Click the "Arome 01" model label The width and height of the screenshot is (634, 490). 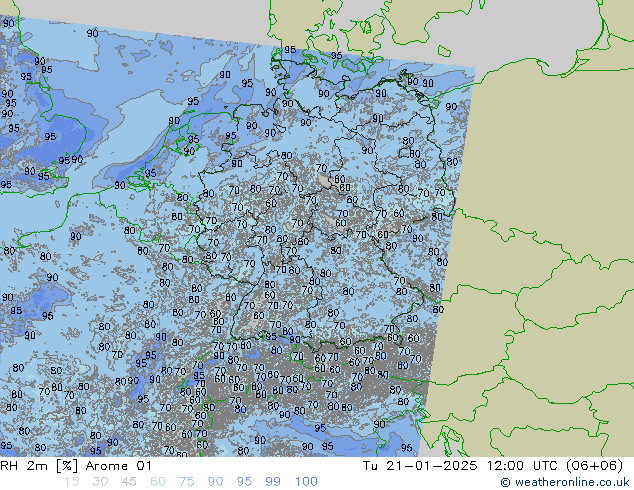pyautogui.click(x=118, y=466)
